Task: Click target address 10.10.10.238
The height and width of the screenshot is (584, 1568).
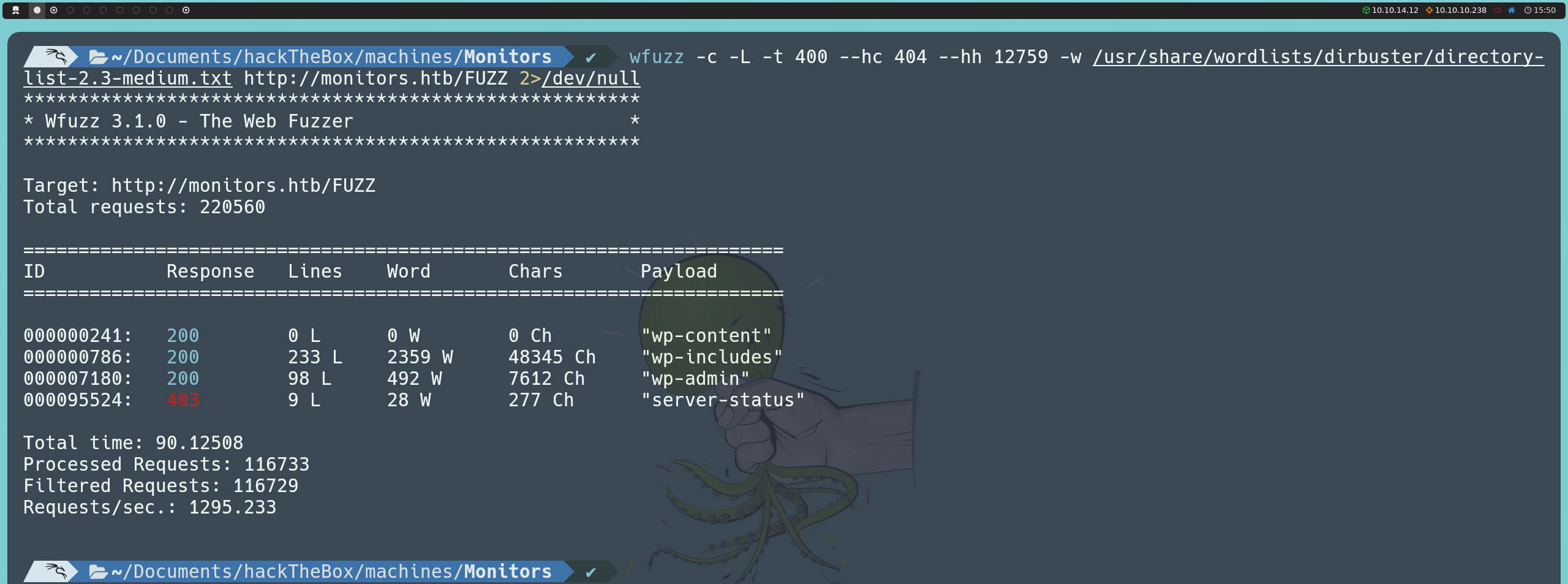Action: click(x=1460, y=10)
